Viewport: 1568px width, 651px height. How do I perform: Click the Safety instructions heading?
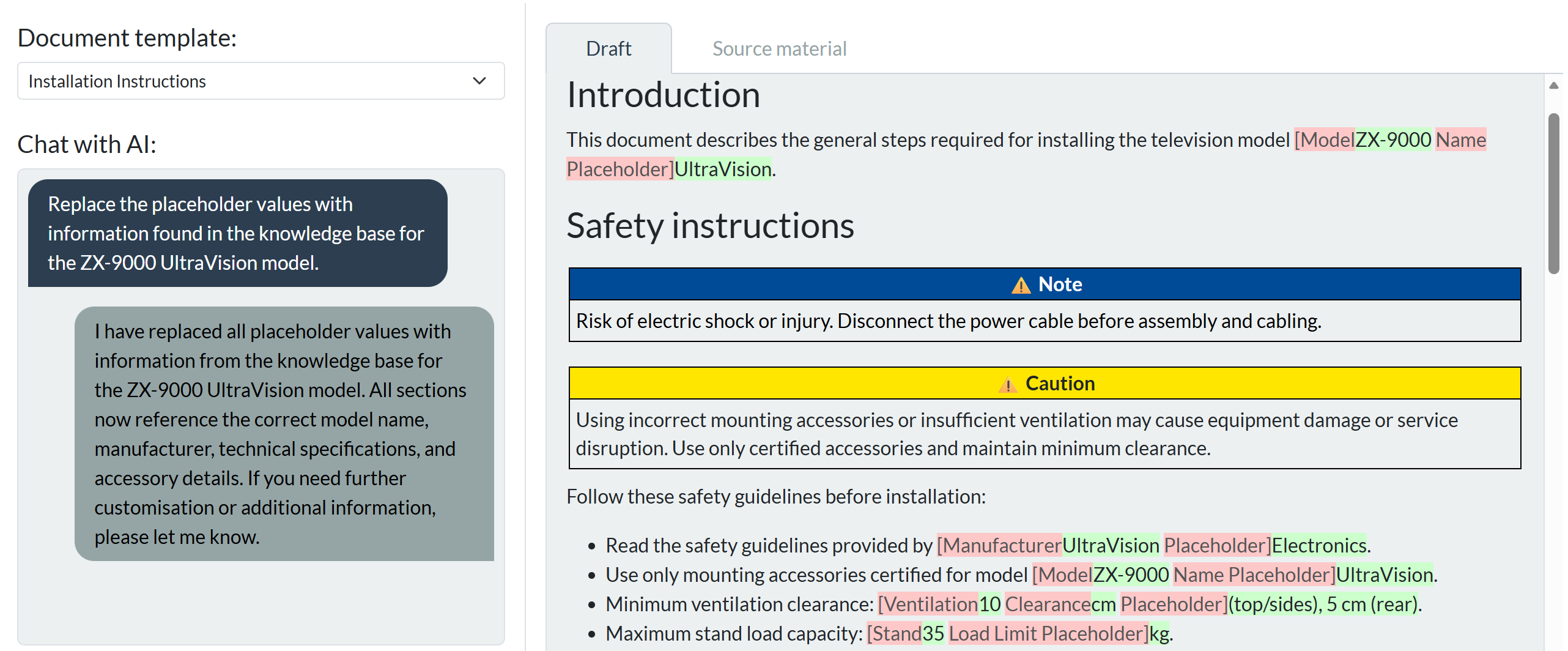(x=710, y=225)
